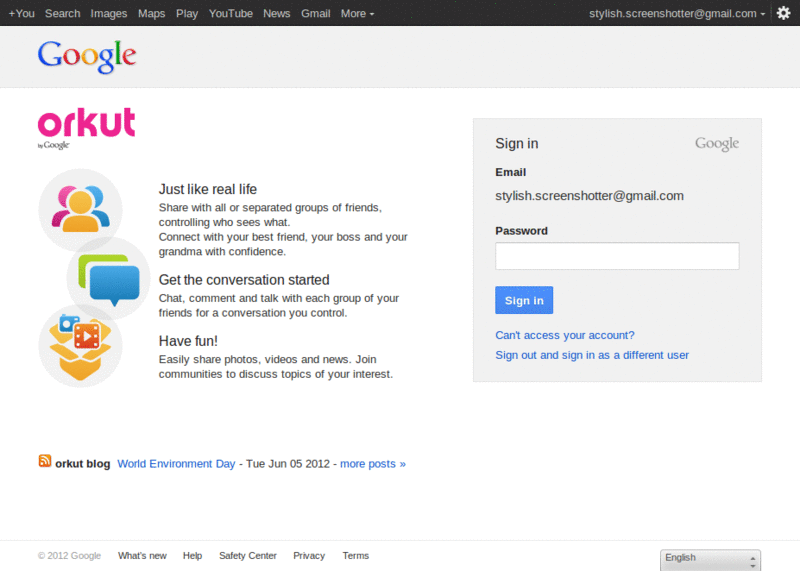Click the orkut RSS feed icon

coord(45,461)
